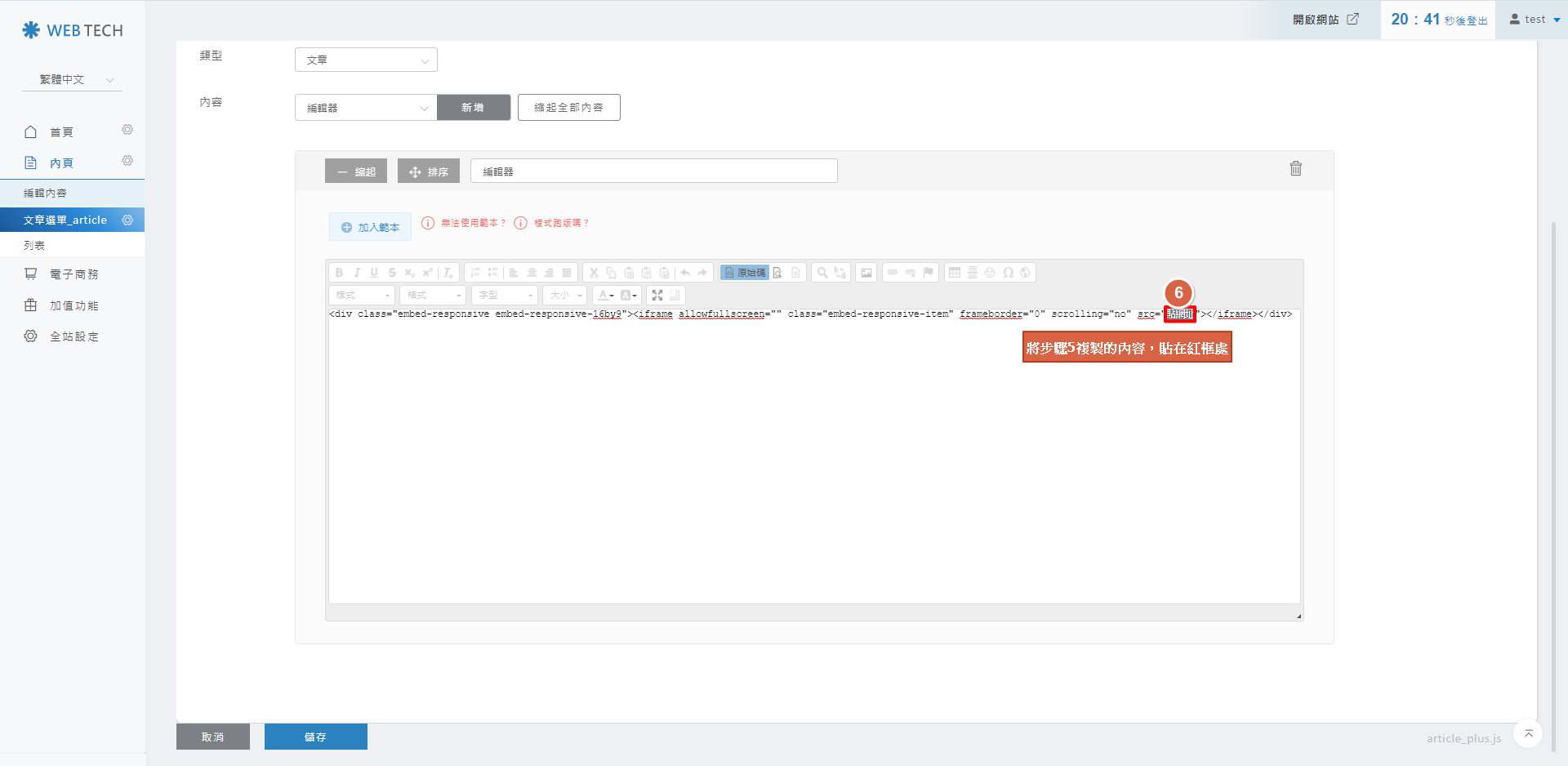
Task: Select 列表 in the sidebar submenu
Action: coord(34,246)
